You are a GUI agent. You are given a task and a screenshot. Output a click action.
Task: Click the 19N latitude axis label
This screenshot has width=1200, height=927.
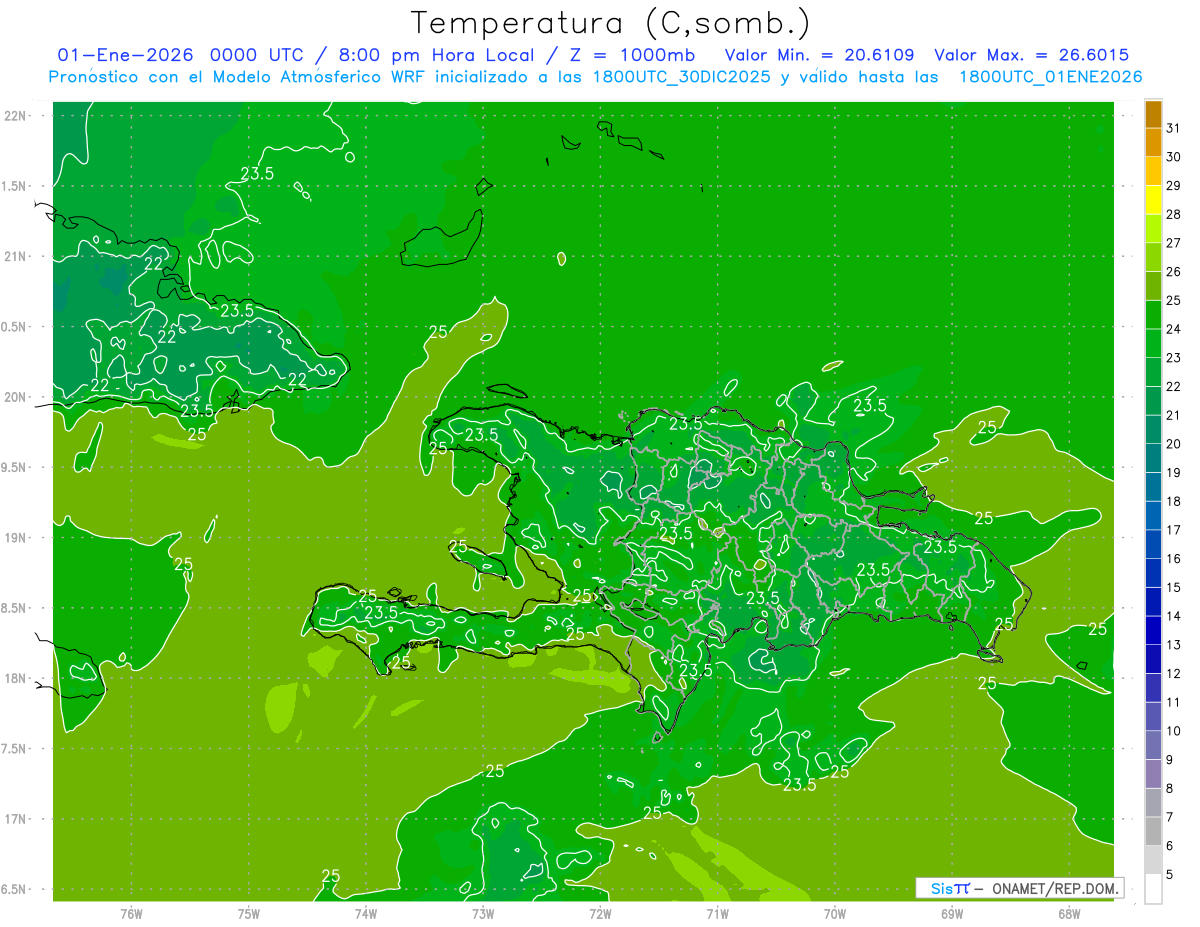click(16, 537)
